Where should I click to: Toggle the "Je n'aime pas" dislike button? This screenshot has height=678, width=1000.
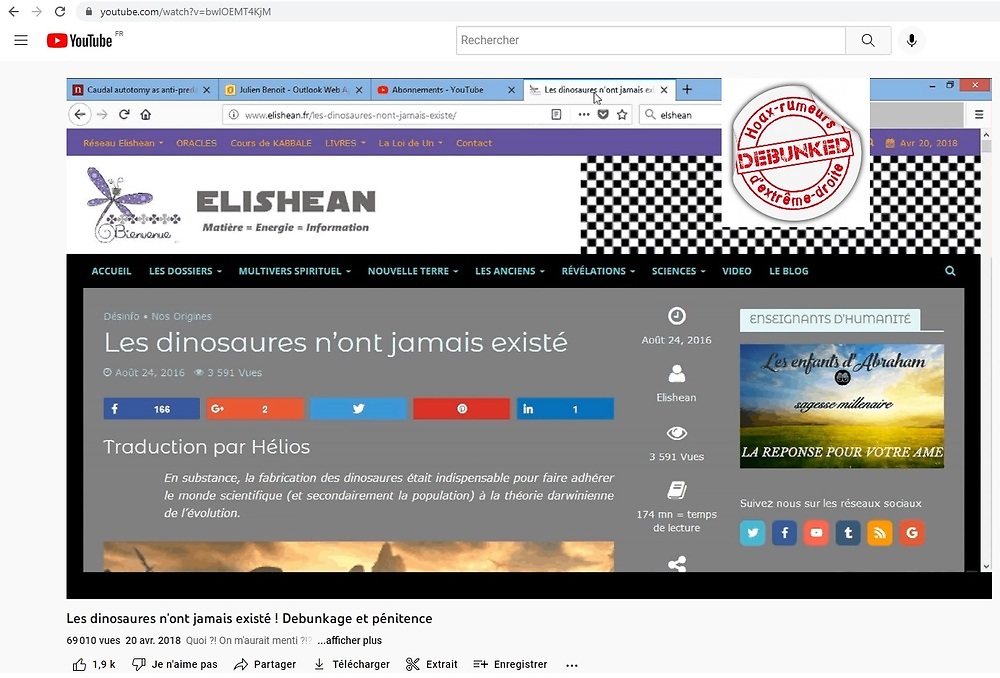click(174, 664)
